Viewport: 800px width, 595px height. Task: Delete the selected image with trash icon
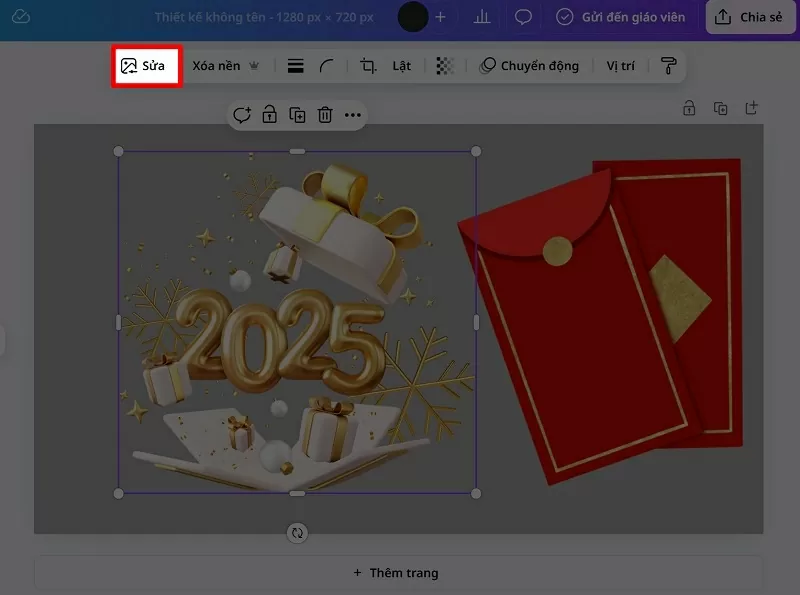325,115
